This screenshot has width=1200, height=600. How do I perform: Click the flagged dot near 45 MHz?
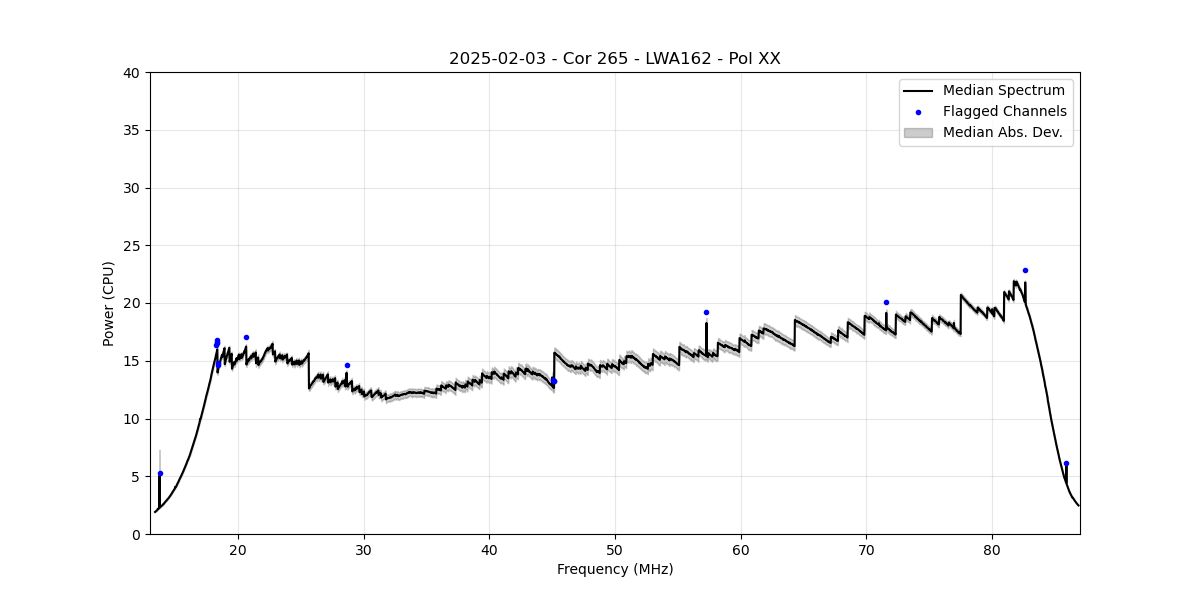pos(554,380)
